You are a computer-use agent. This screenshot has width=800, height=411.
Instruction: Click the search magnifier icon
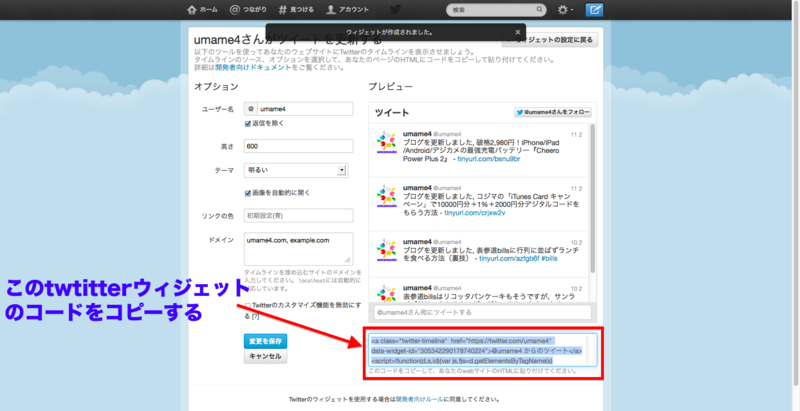click(539, 10)
